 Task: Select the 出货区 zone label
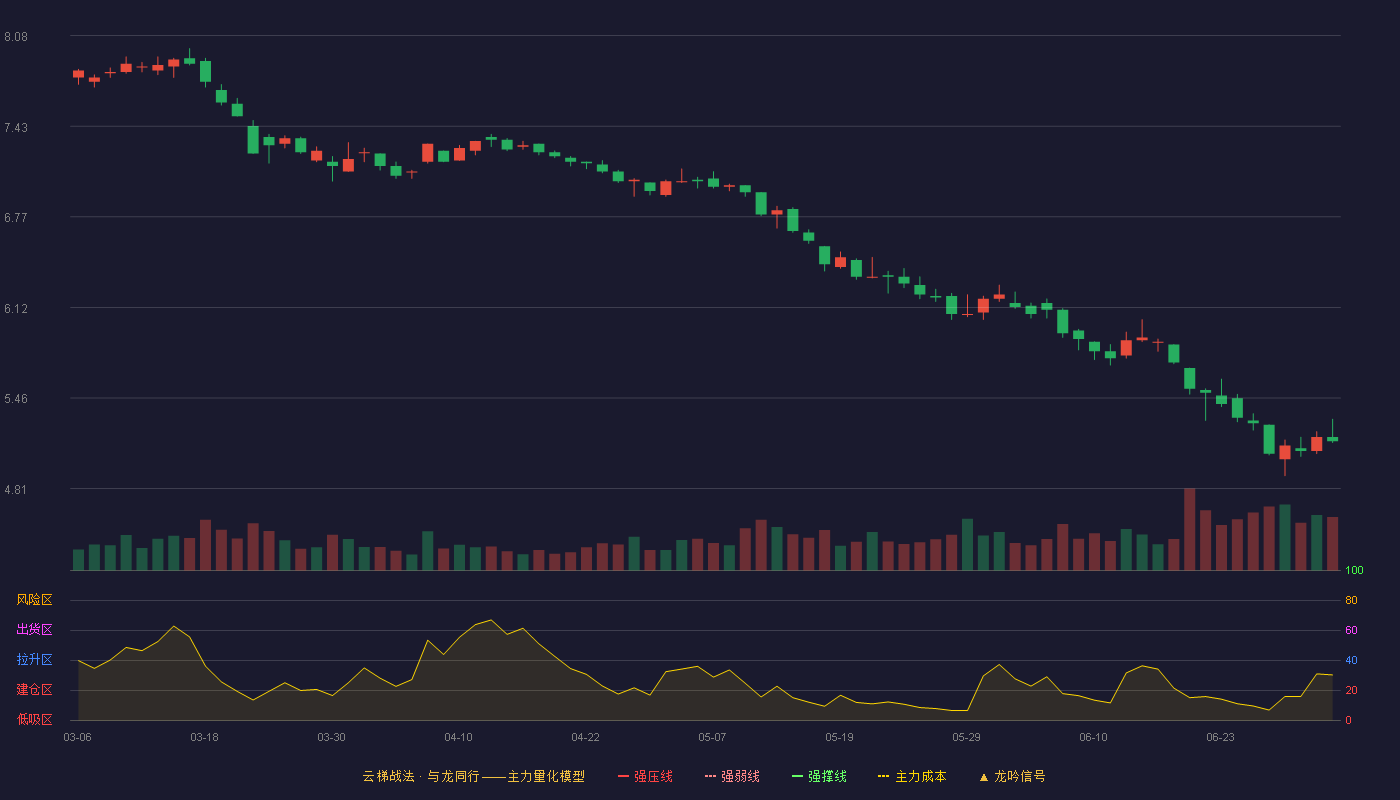pyautogui.click(x=35, y=630)
